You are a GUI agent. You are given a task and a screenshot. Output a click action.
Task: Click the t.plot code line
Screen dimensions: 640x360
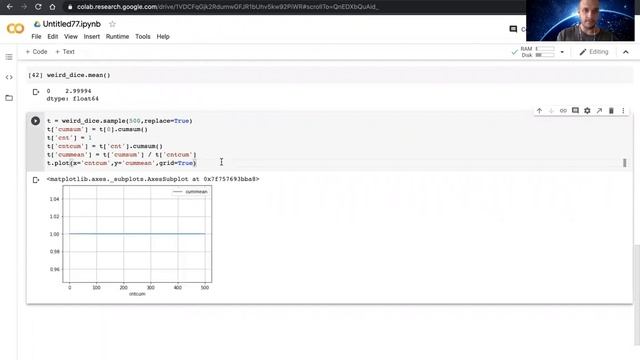122,163
